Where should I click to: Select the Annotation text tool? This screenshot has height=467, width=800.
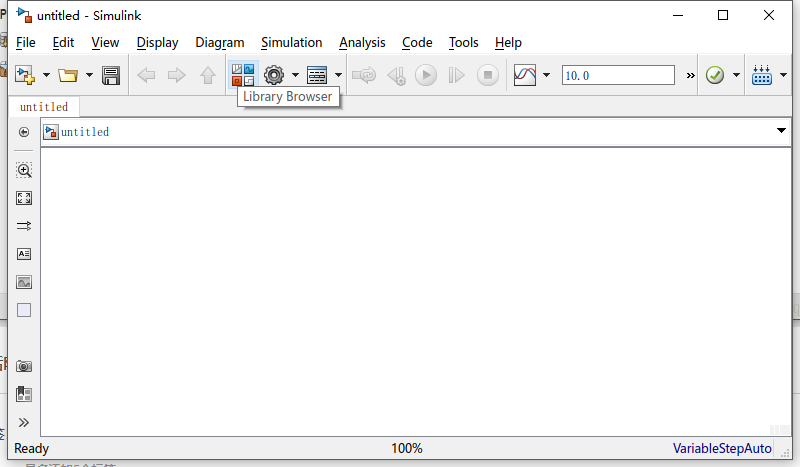(x=24, y=254)
